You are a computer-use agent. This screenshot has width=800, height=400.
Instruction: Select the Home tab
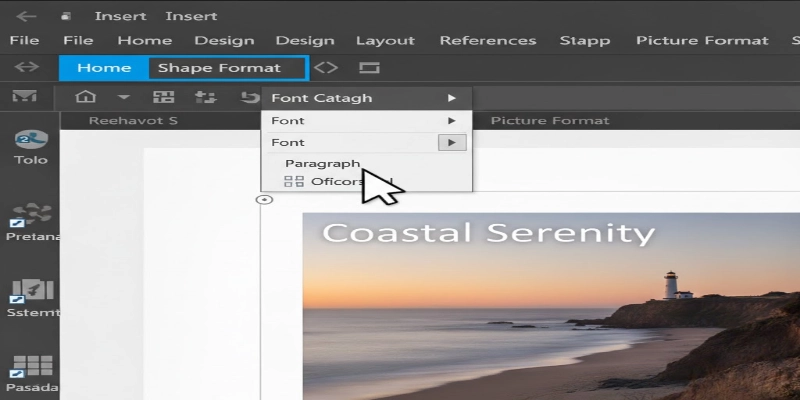point(104,68)
